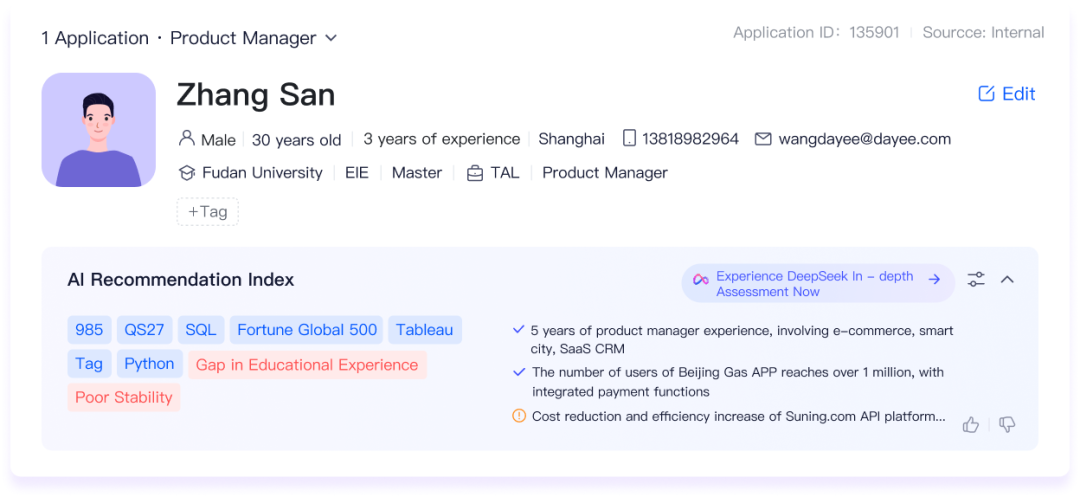1080x497 pixels.
Task: Select the Python skill tag
Action: pos(150,364)
